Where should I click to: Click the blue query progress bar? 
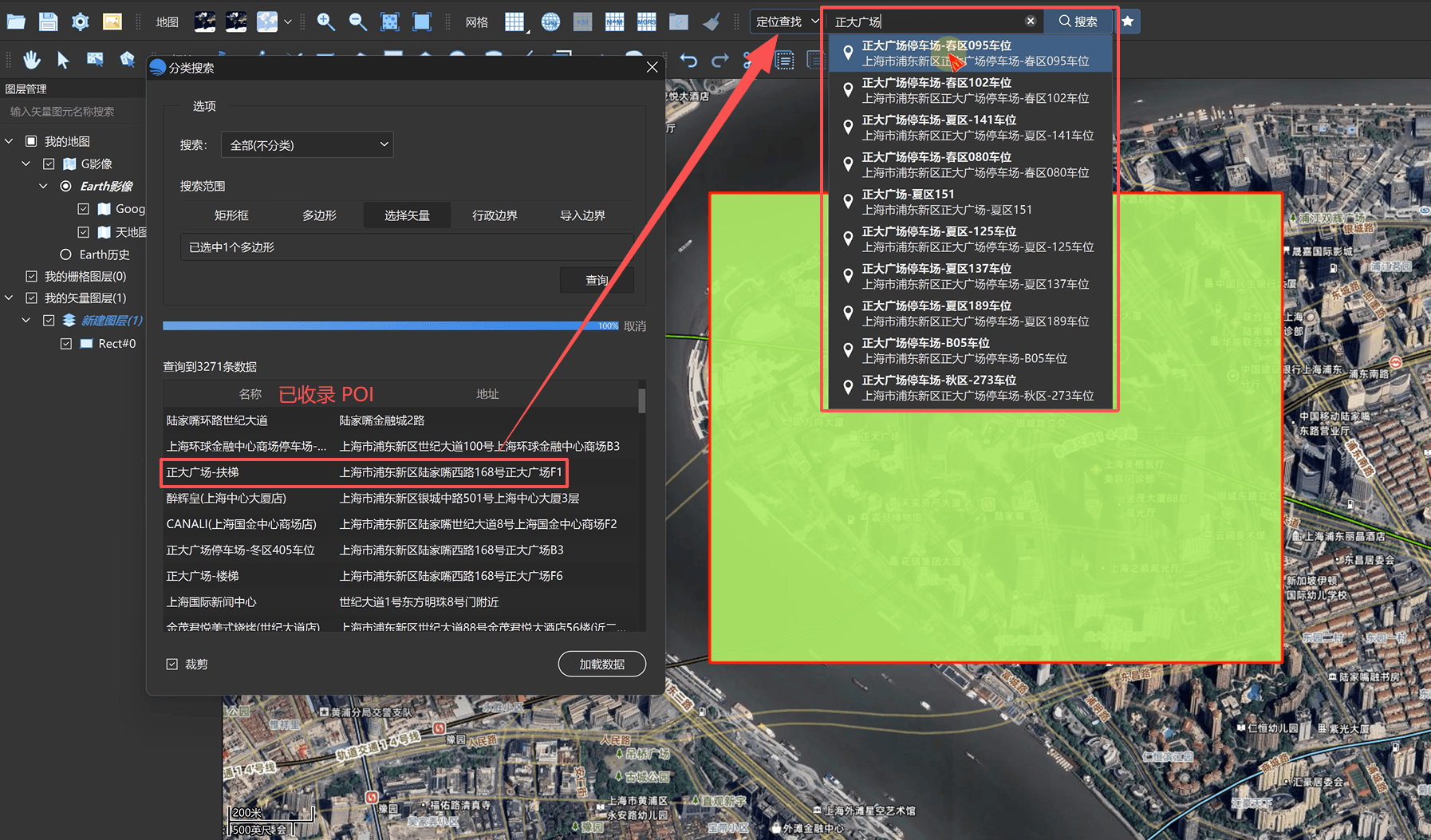click(391, 325)
